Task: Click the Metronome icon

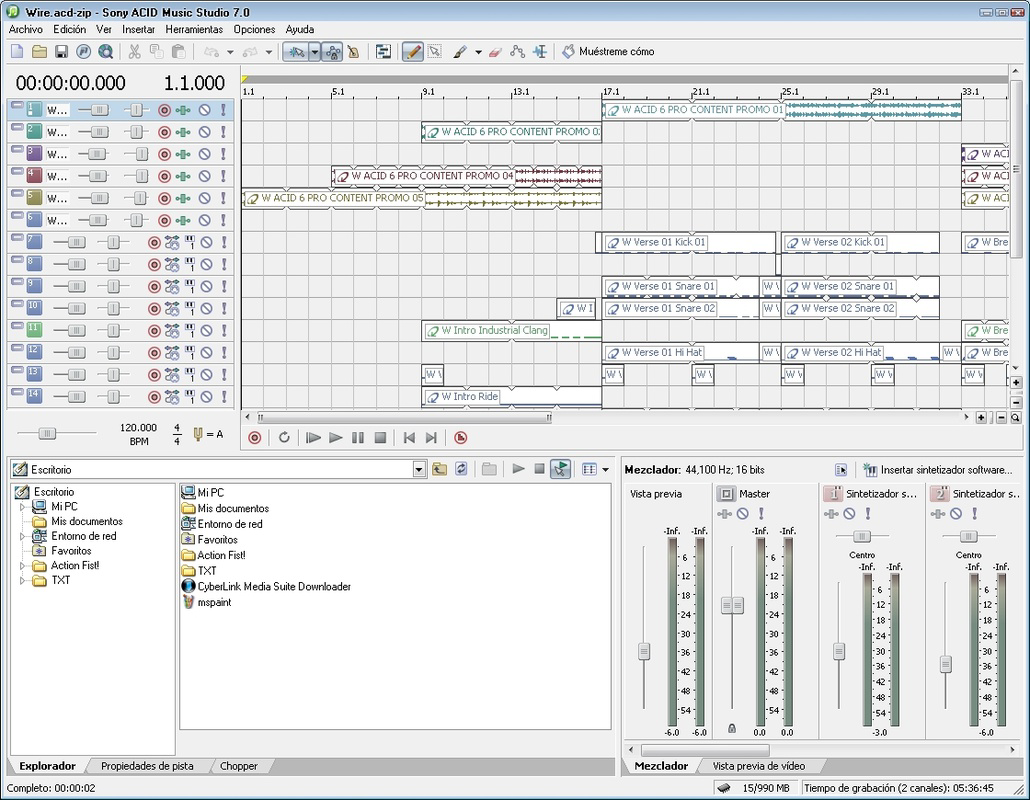Action: click(353, 51)
